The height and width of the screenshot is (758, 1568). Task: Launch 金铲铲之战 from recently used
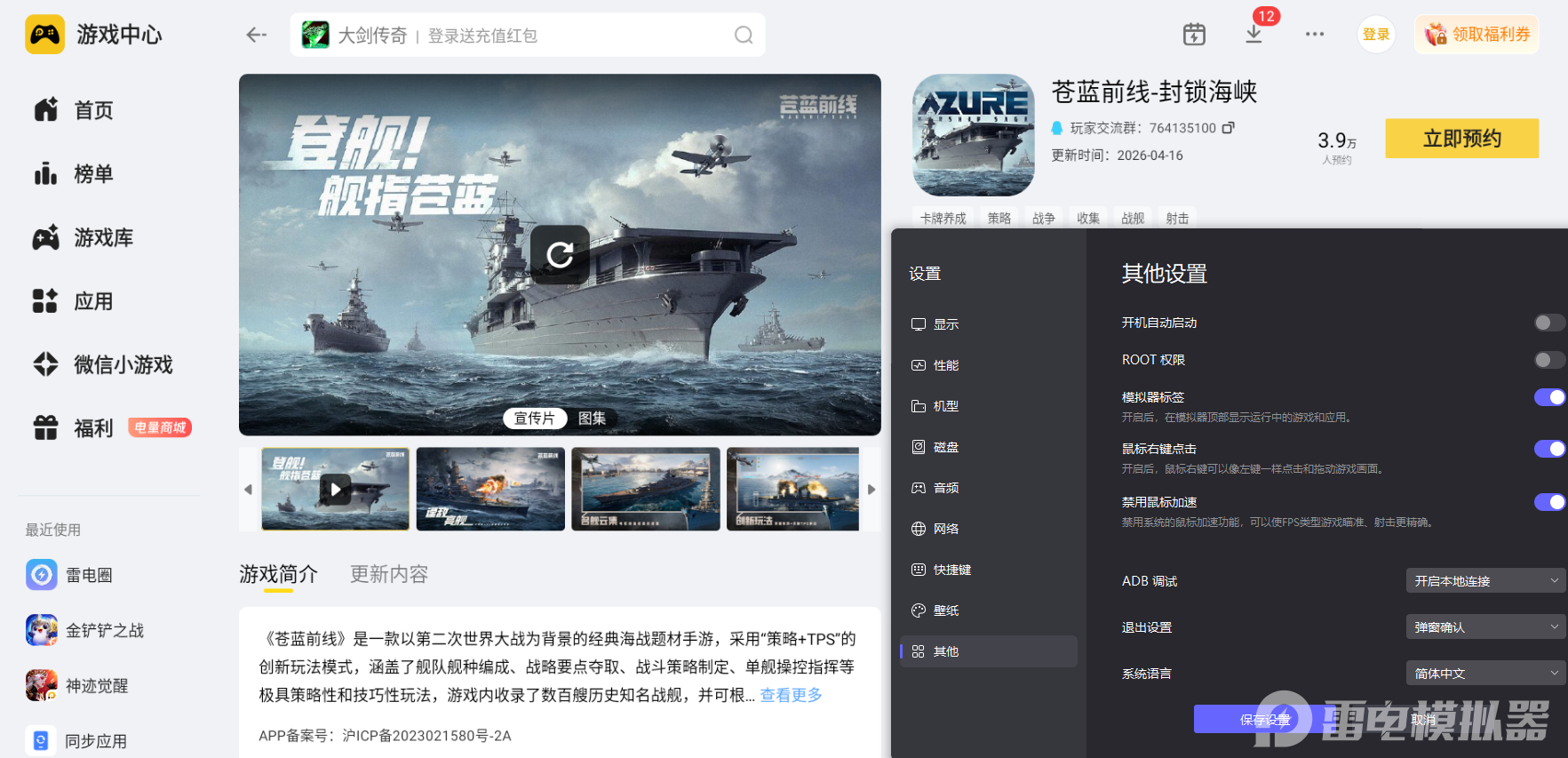[85, 630]
